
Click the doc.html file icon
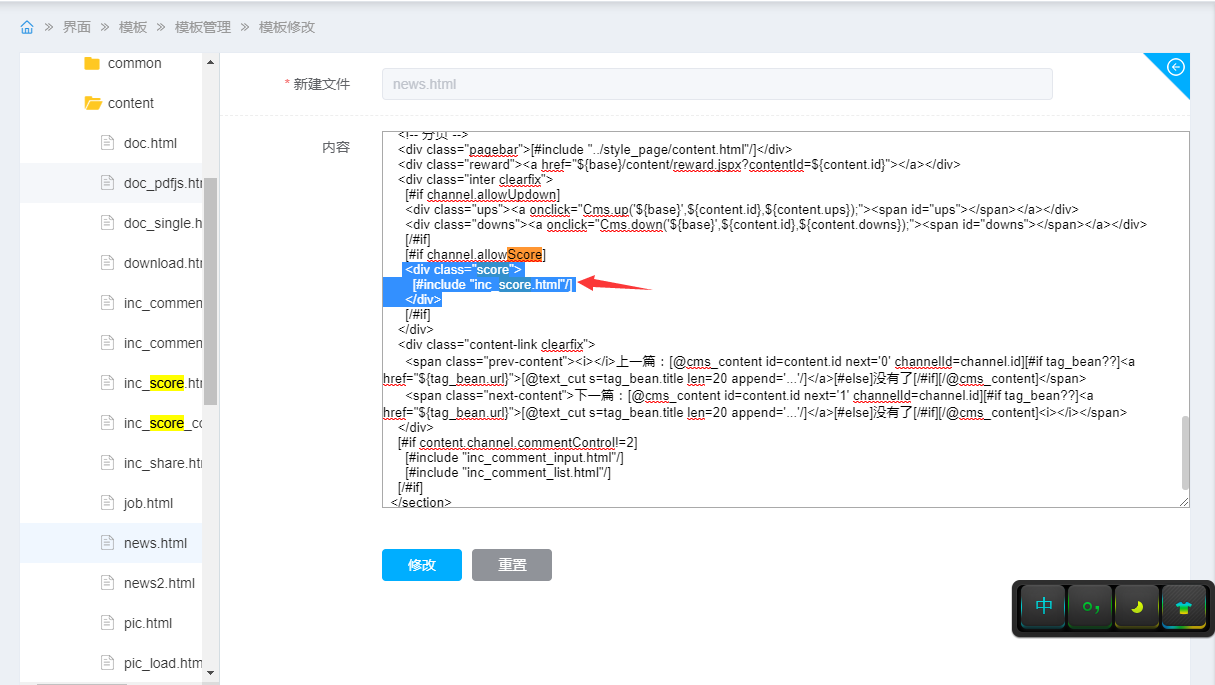click(108, 143)
